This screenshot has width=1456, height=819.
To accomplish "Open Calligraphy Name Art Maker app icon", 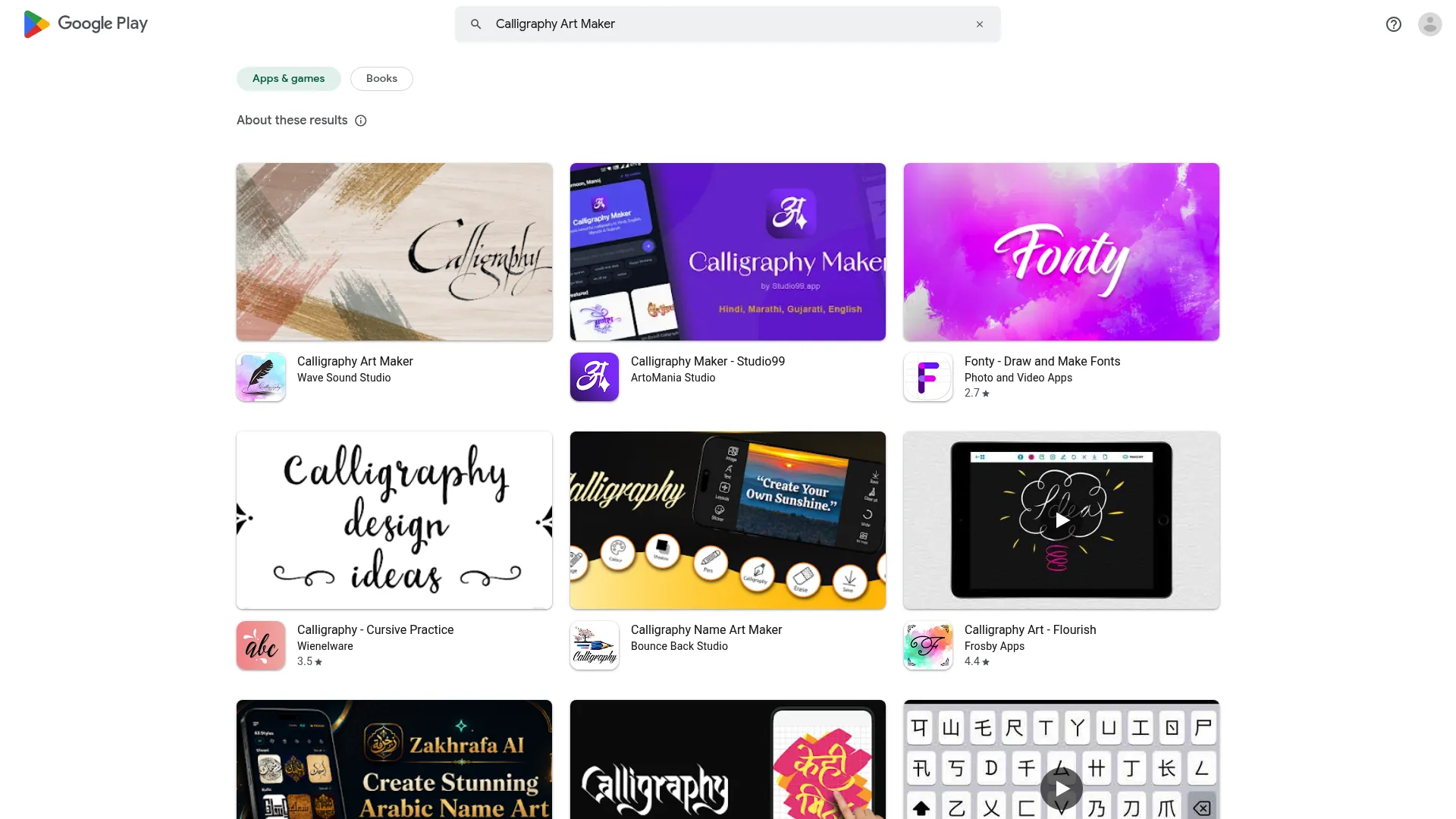I will point(595,645).
